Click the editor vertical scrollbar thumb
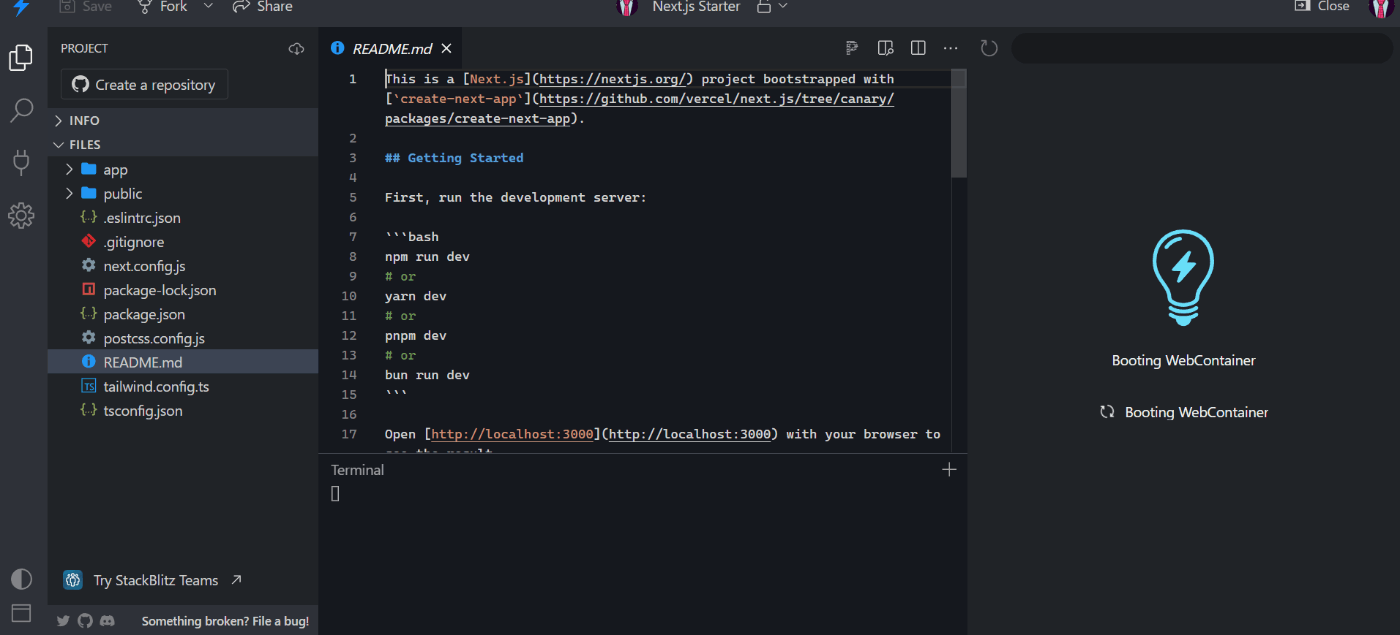 click(959, 123)
